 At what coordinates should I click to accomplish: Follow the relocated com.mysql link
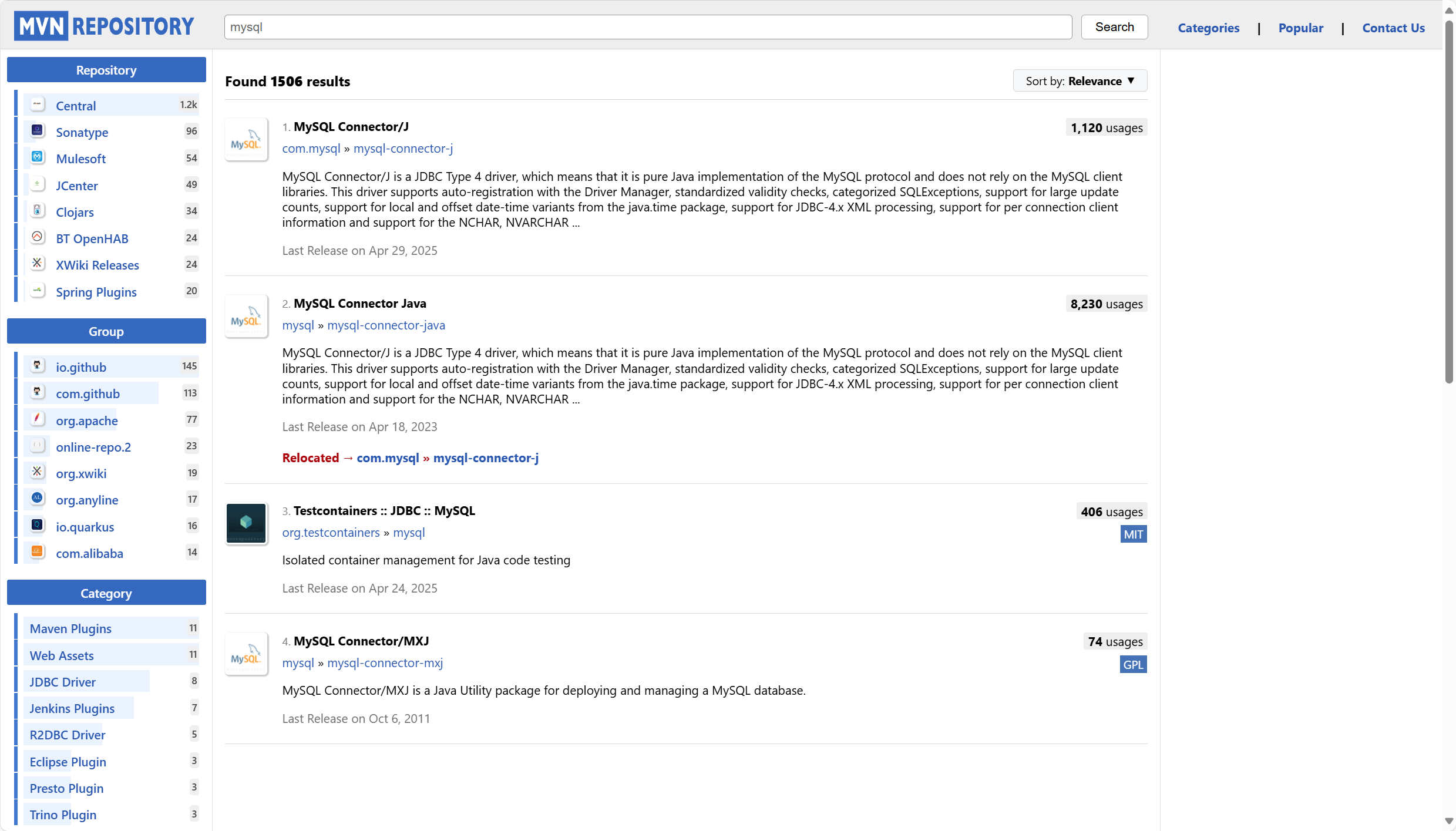[388, 458]
